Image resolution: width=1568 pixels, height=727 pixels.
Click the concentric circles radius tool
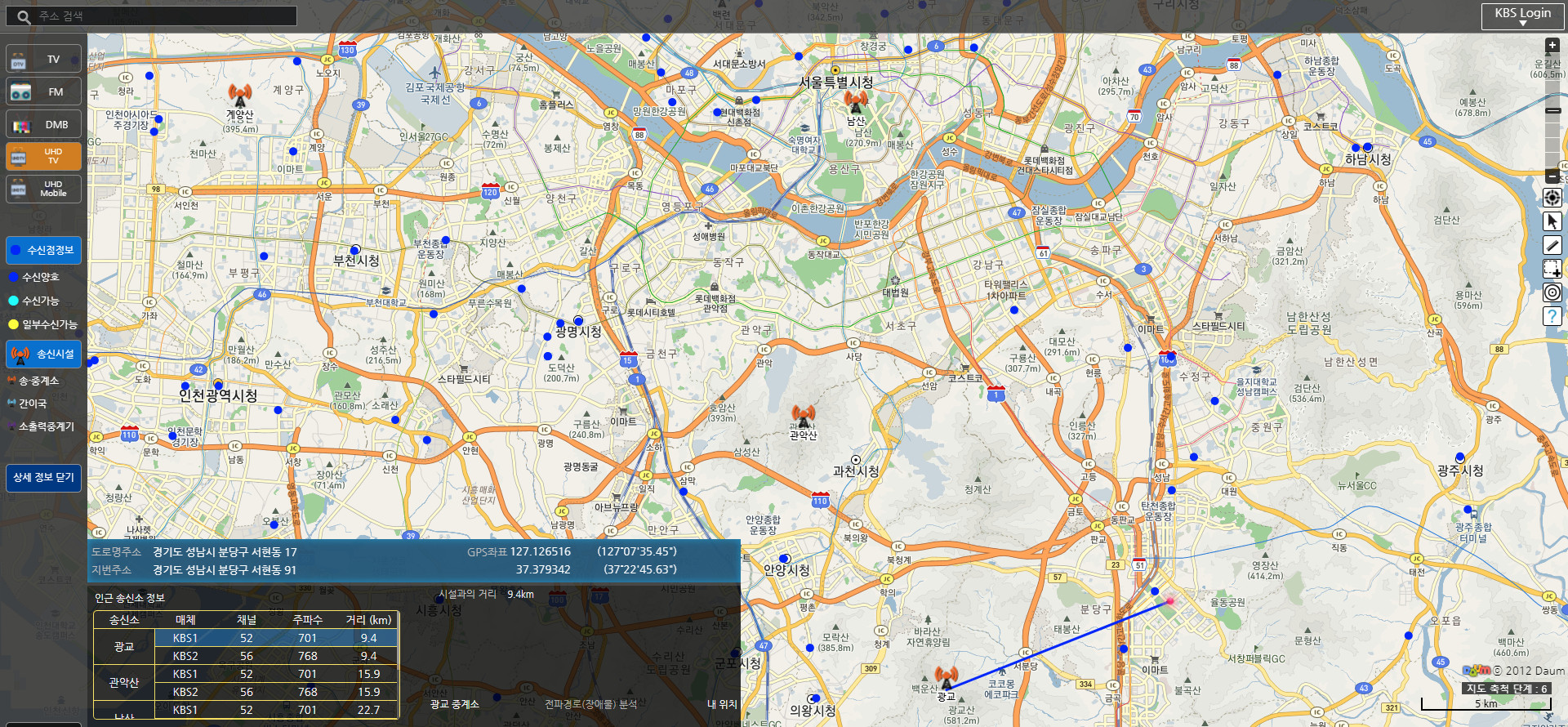pyautogui.click(x=1552, y=292)
